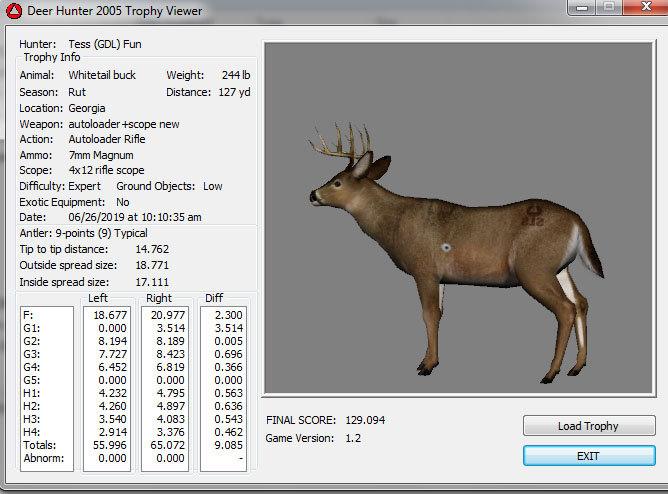Click the measurement labels list box (F, G1…)
This screenshot has height=494, width=668.
[x=46, y=388]
